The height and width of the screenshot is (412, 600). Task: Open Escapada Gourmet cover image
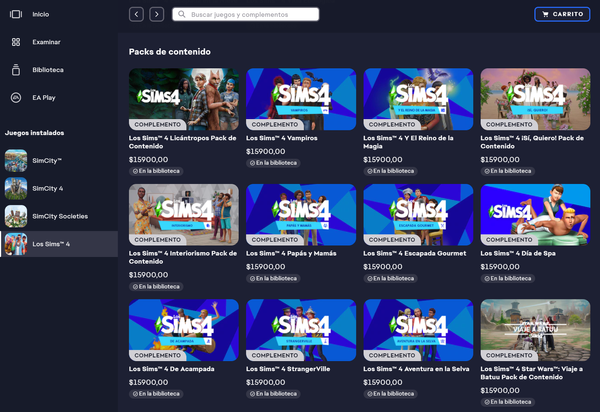418,215
